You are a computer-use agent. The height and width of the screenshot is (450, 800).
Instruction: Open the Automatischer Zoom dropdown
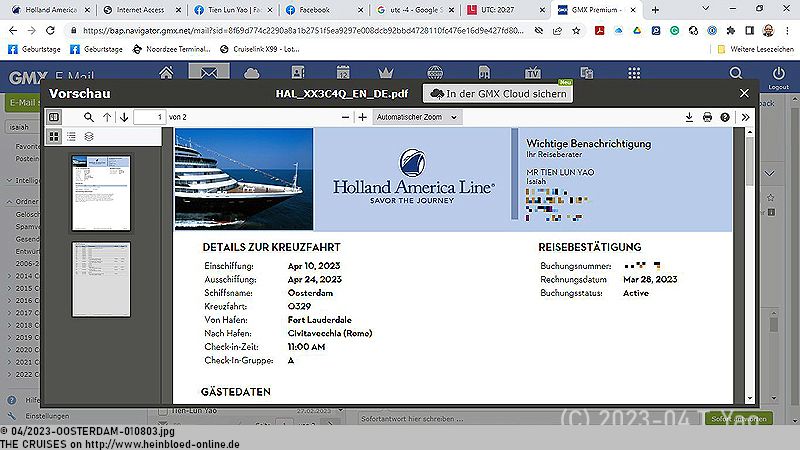(x=417, y=117)
